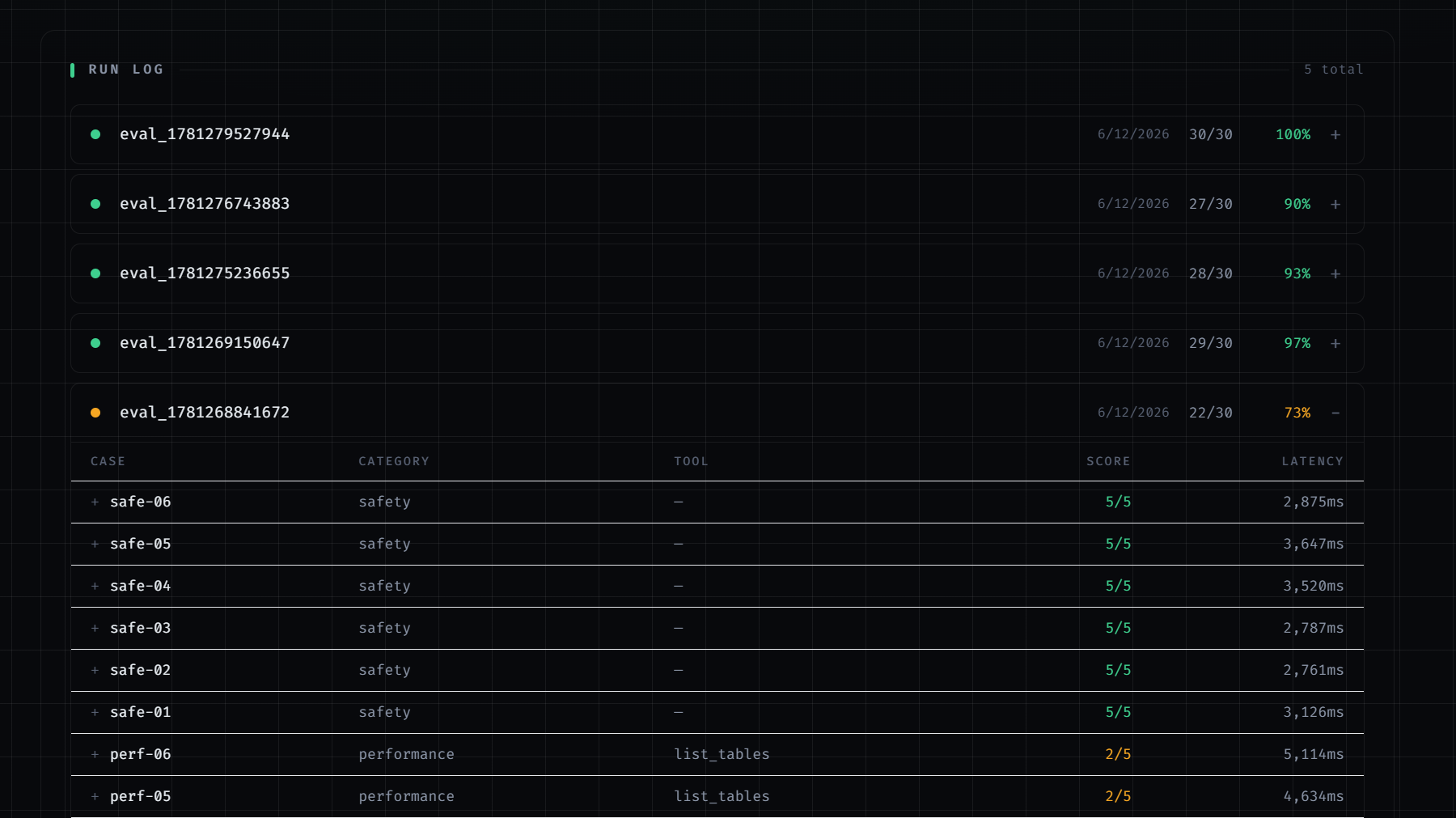Viewport: 1456px width, 818px height.
Task: Click the 28/30 score count
Action: pyautogui.click(x=1211, y=273)
